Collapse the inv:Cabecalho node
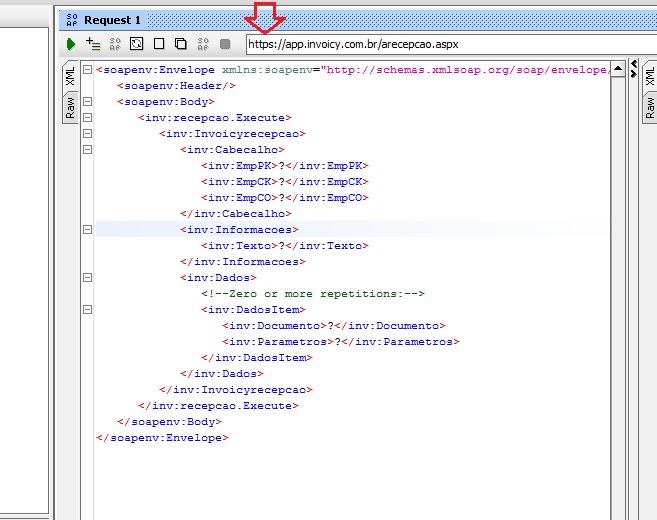Viewport: 657px width, 520px height. [88, 150]
